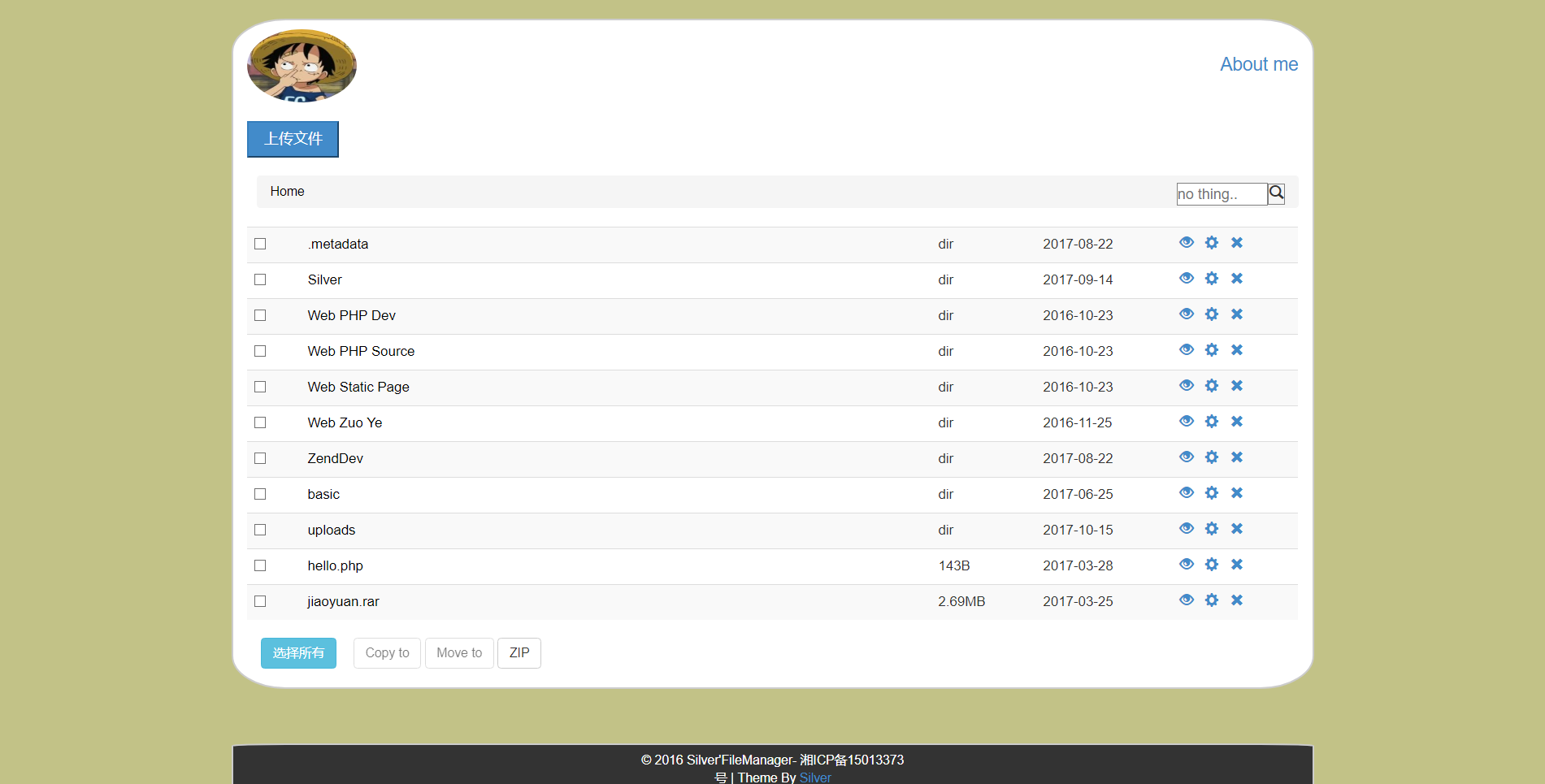This screenshot has width=1545, height=784.
Task: Open the Silver link in footer
Action: [815, 778]
